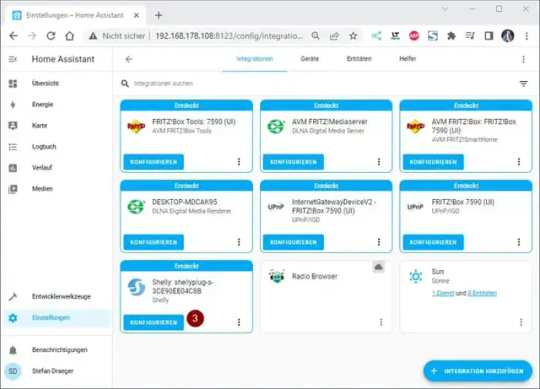Click the Shelly integration logo
This screenshot has height=389, width=540.
(x=136, y=287)
